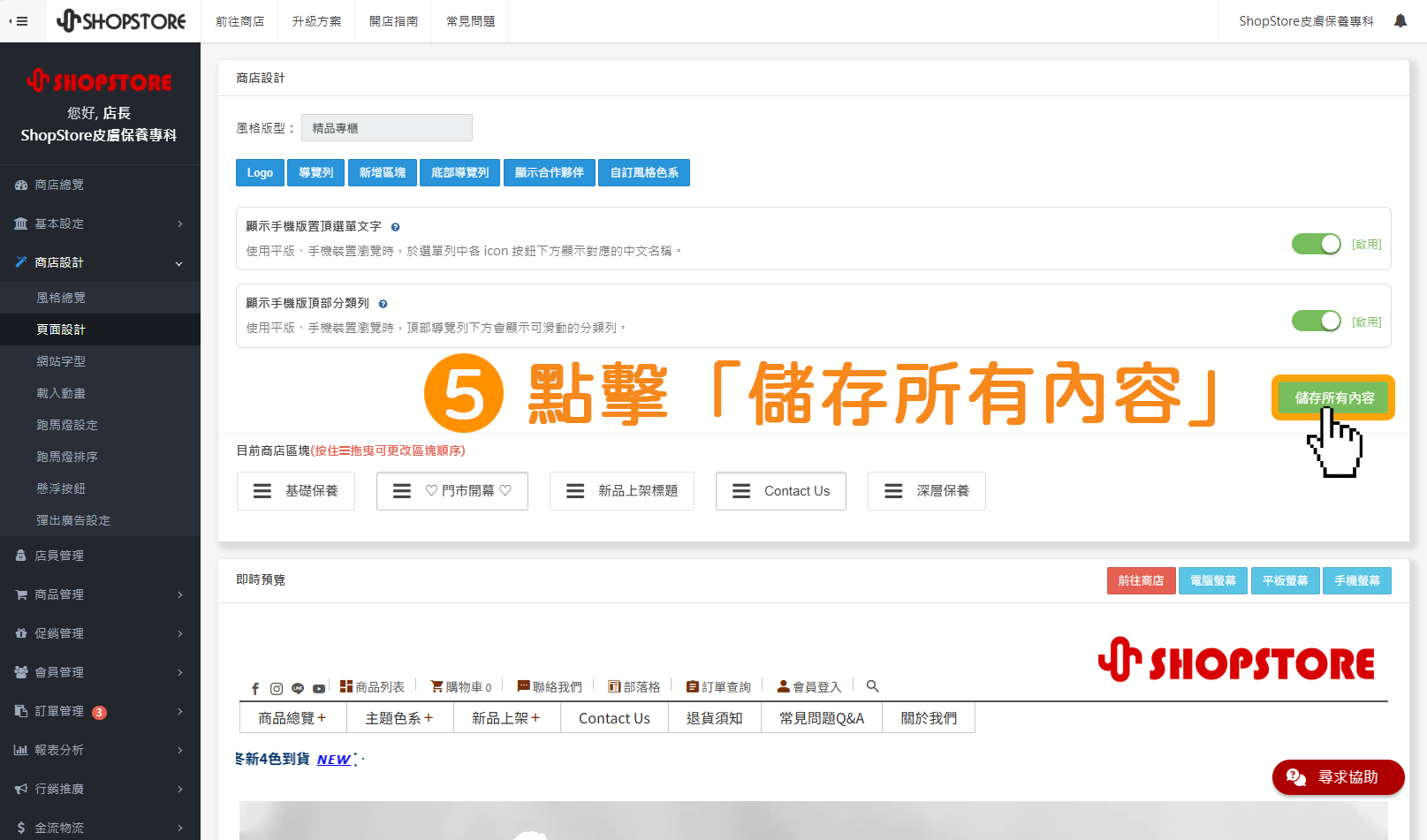Click help icon beside 顯示手機版置頂選單文字

pyautogui.click(x=395, y=227)
